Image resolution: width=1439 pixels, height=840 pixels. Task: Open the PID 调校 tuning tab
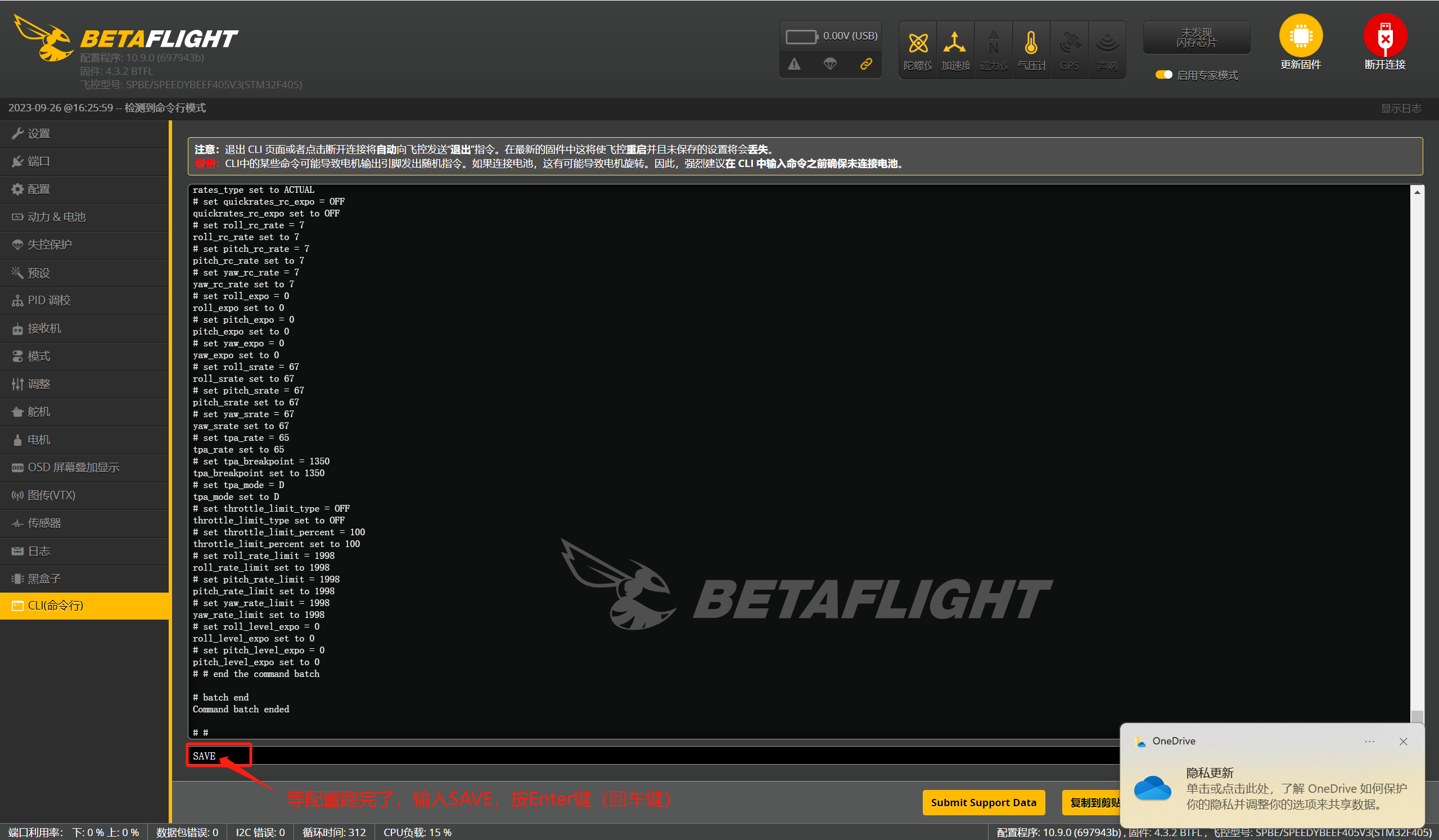49,300
